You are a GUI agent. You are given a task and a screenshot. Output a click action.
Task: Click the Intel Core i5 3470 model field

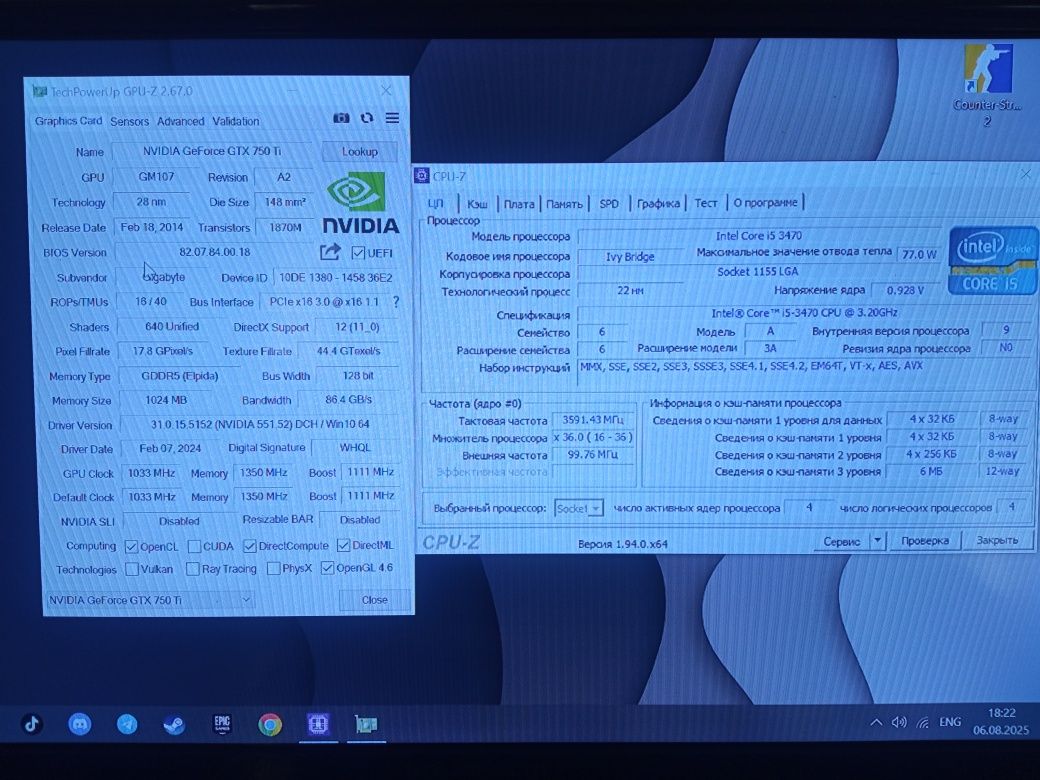(759, 235)
